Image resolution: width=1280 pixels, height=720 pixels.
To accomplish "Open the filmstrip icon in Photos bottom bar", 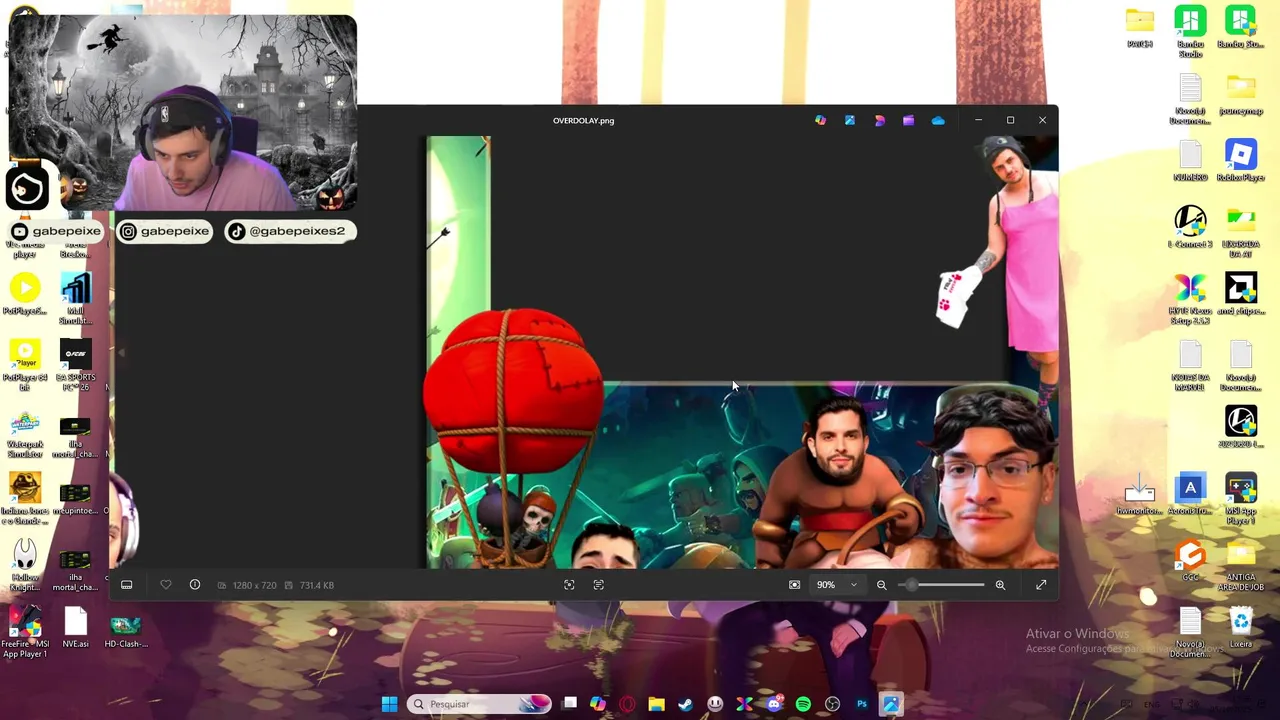I will (127, 585).
